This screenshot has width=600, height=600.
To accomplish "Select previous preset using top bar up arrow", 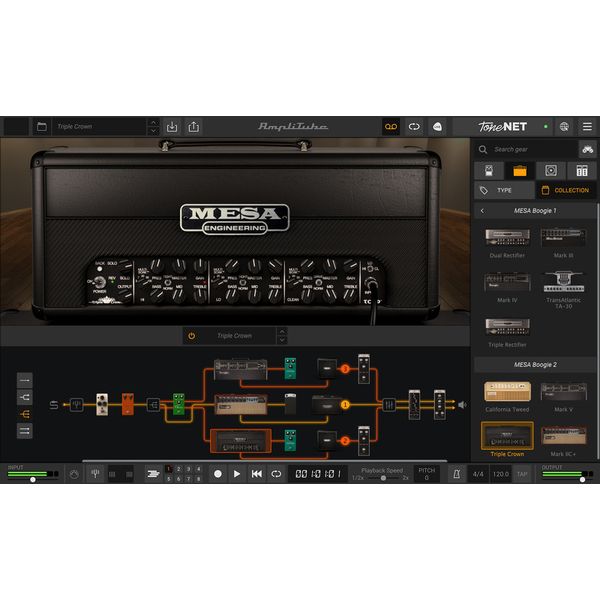I will tap(153, 122).
